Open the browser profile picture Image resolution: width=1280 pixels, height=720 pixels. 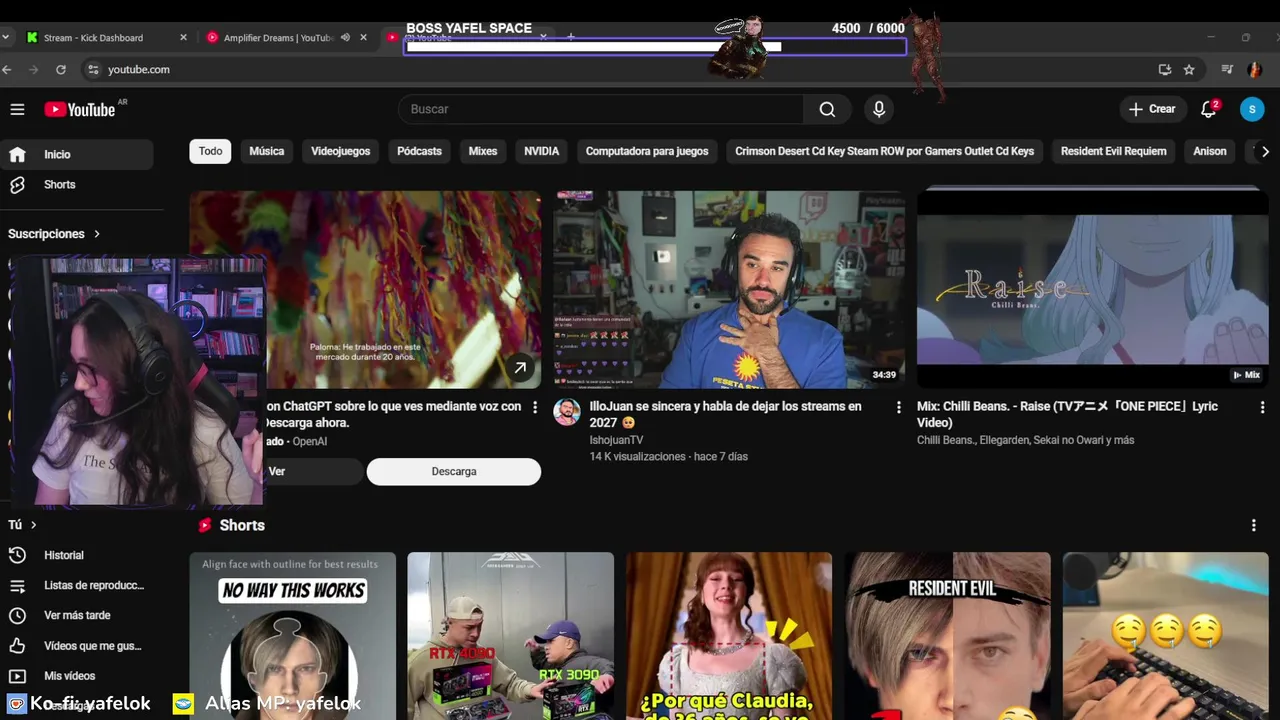pyautogui.click(x=1254, y=69)
